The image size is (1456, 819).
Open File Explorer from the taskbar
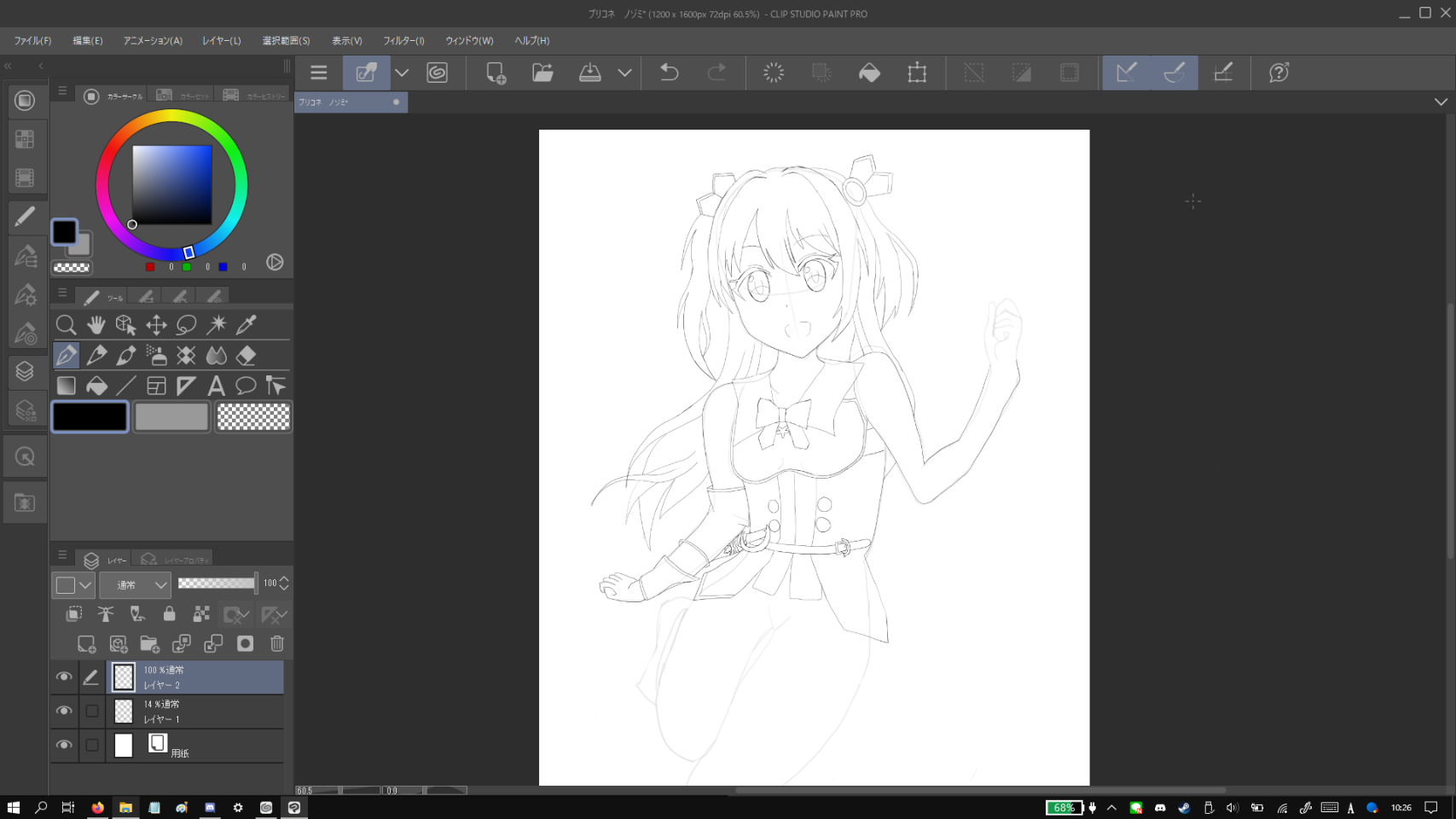point(125,808)
